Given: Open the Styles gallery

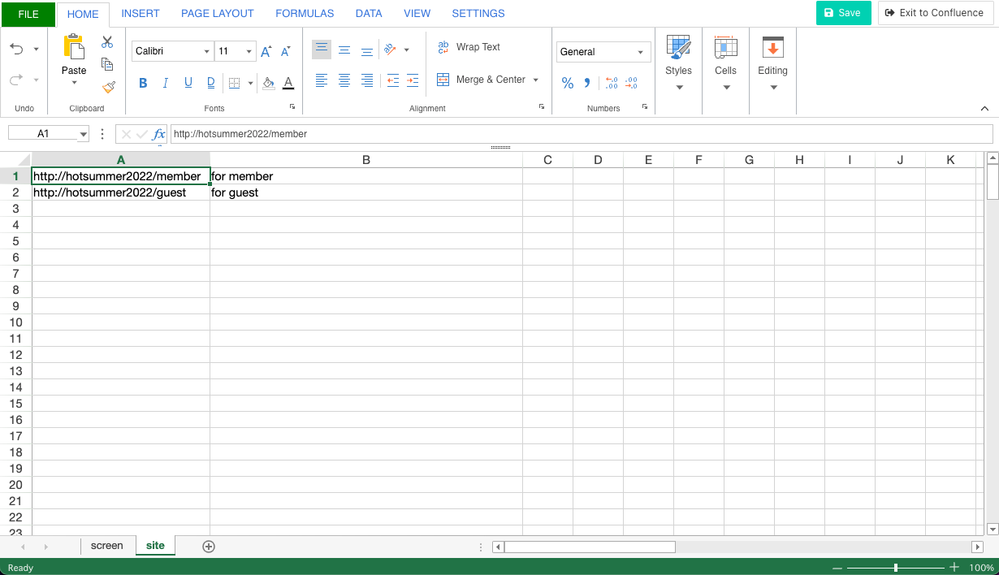Looking at the screenshot, I should point(679,63).
